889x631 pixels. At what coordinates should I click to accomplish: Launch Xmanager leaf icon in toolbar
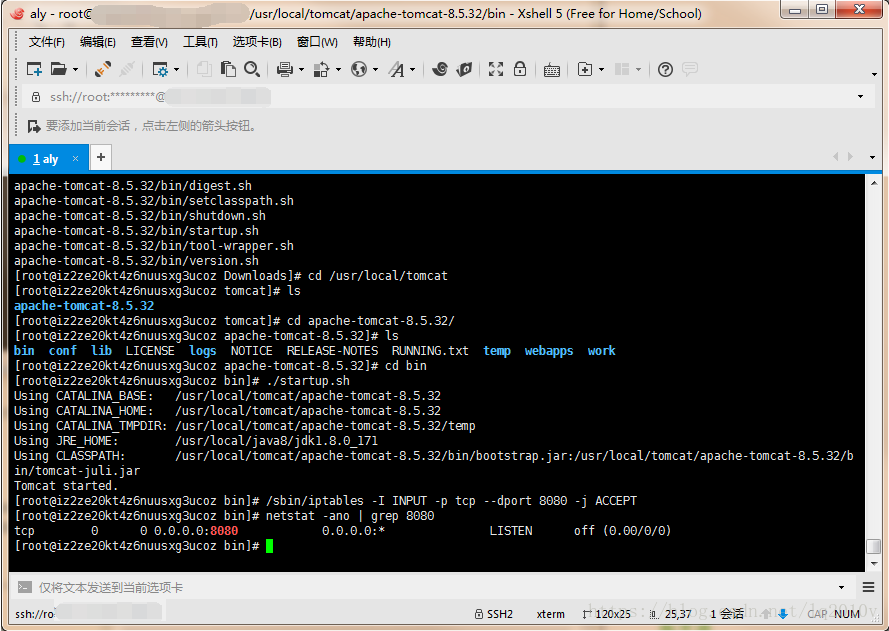pyautogui.click(x=464, y=69)
